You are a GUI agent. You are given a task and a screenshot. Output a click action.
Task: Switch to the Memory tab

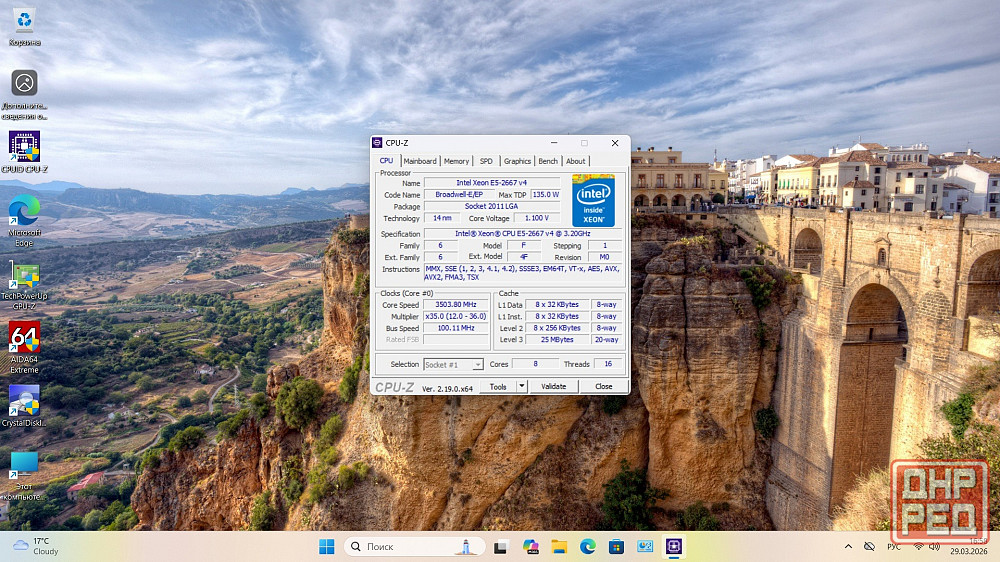click(456, 161)
